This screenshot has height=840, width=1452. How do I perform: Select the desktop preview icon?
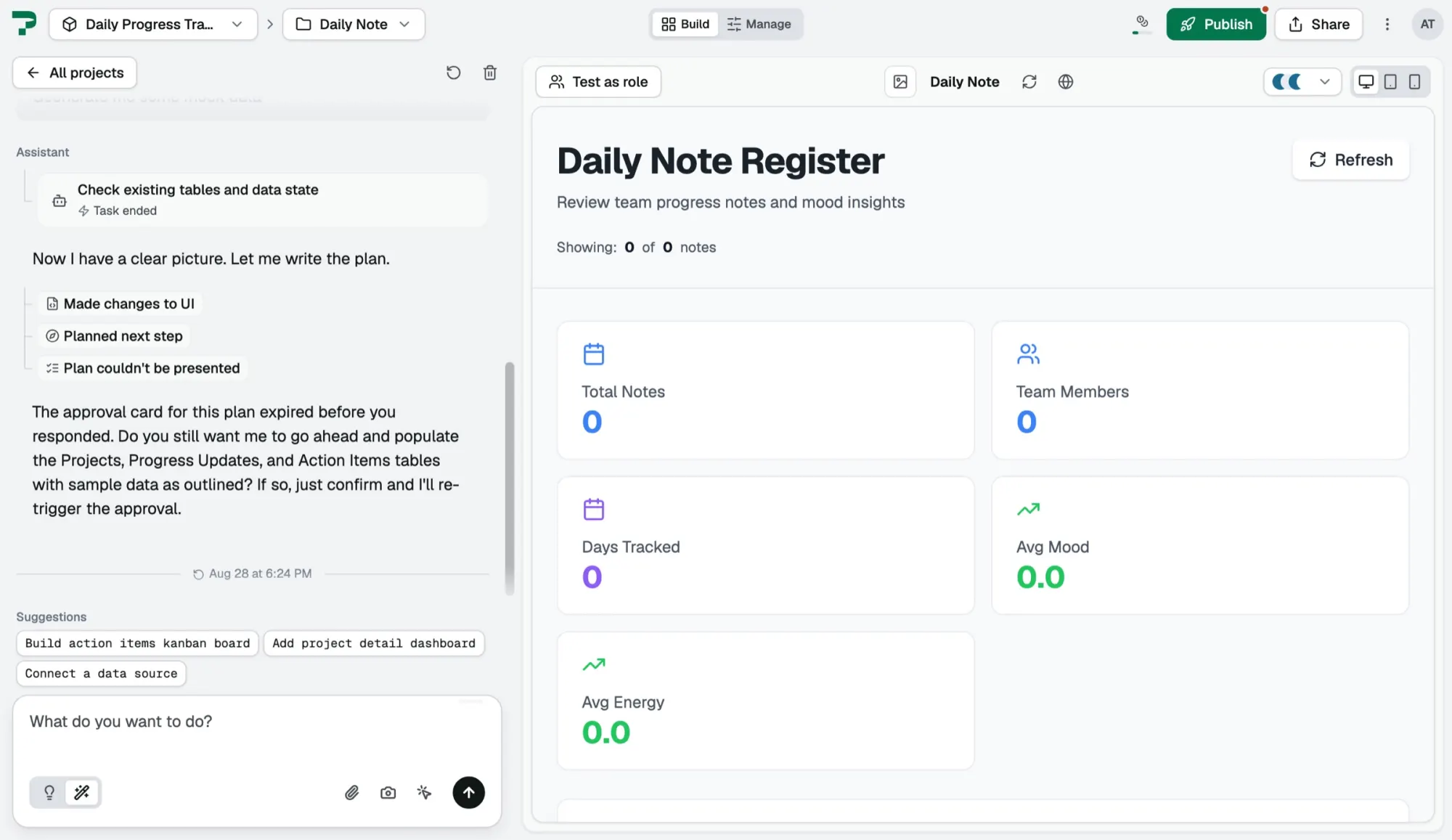click(x=1366, y=82)
